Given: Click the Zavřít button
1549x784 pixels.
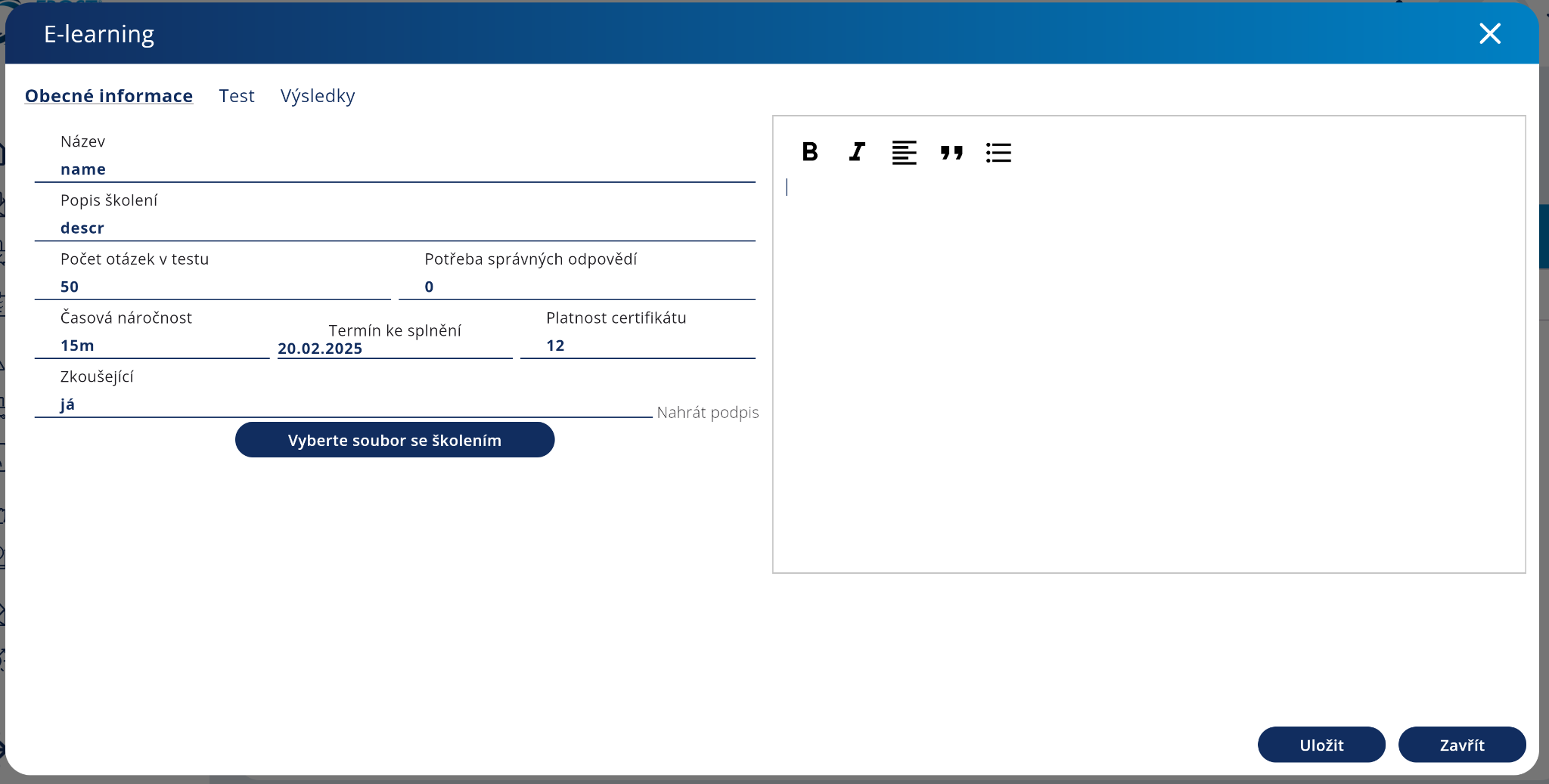Looking at the screenshot, I should tap(1461, 745).
